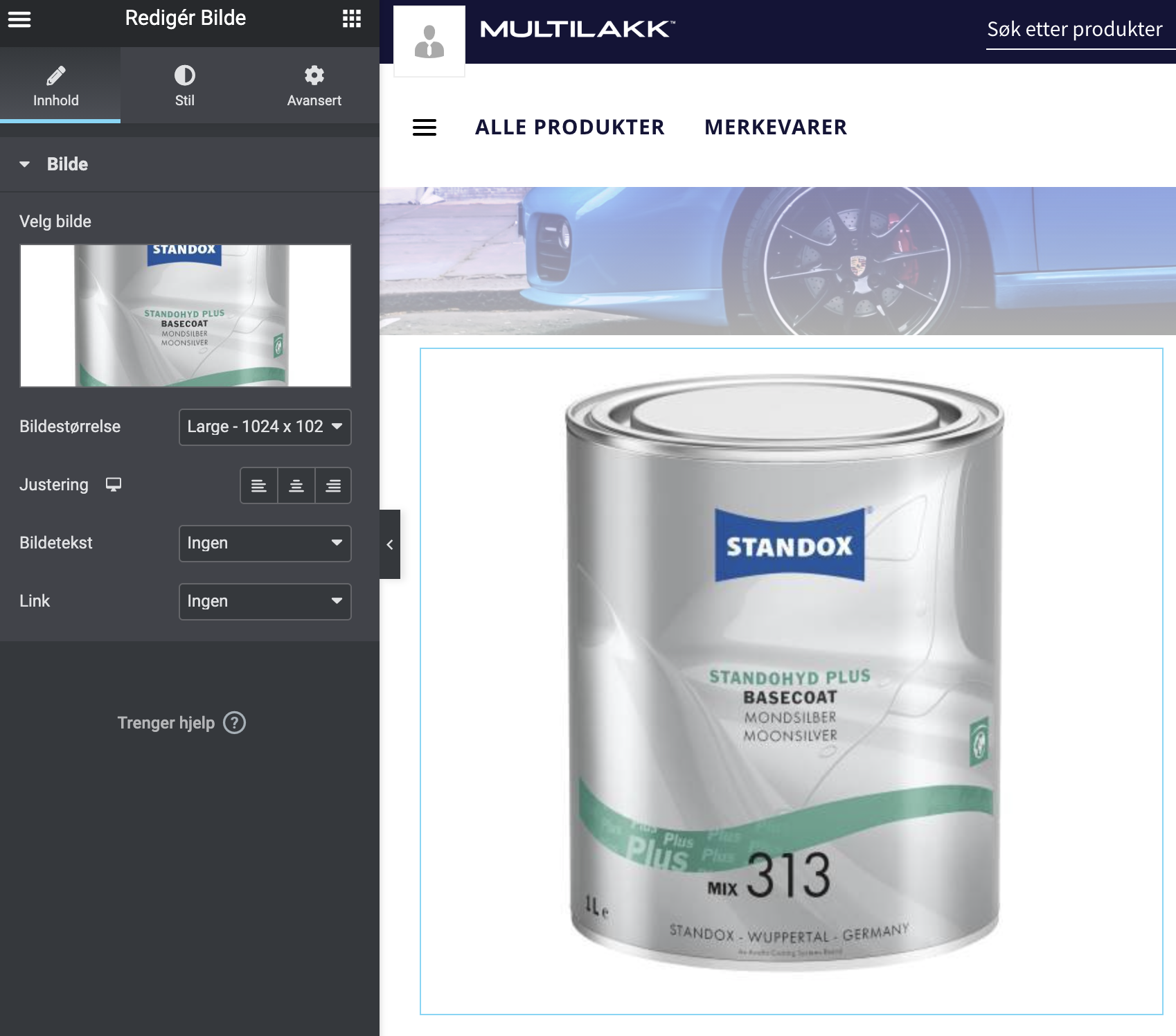Open the site hamburger navigation menu

(x=425, y=127)
